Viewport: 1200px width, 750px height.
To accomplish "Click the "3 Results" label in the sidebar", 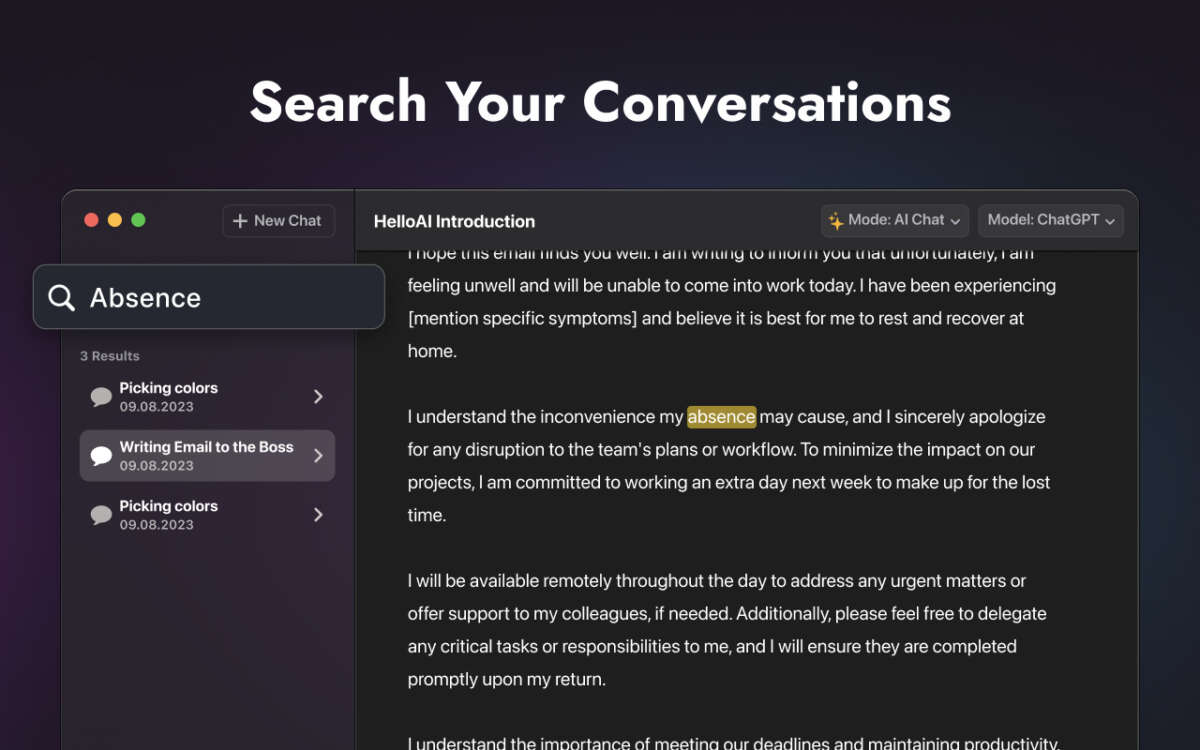I will 110,356.
